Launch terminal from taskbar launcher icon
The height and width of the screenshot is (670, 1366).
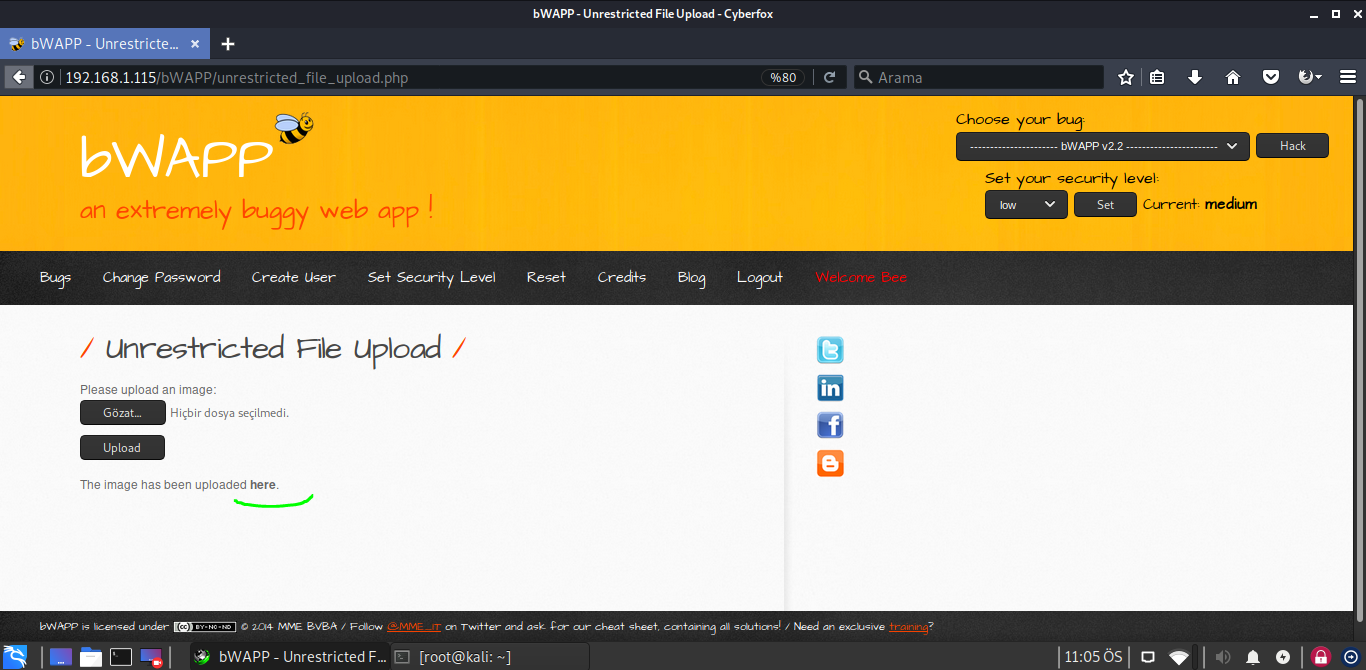[x=121, y=657]
